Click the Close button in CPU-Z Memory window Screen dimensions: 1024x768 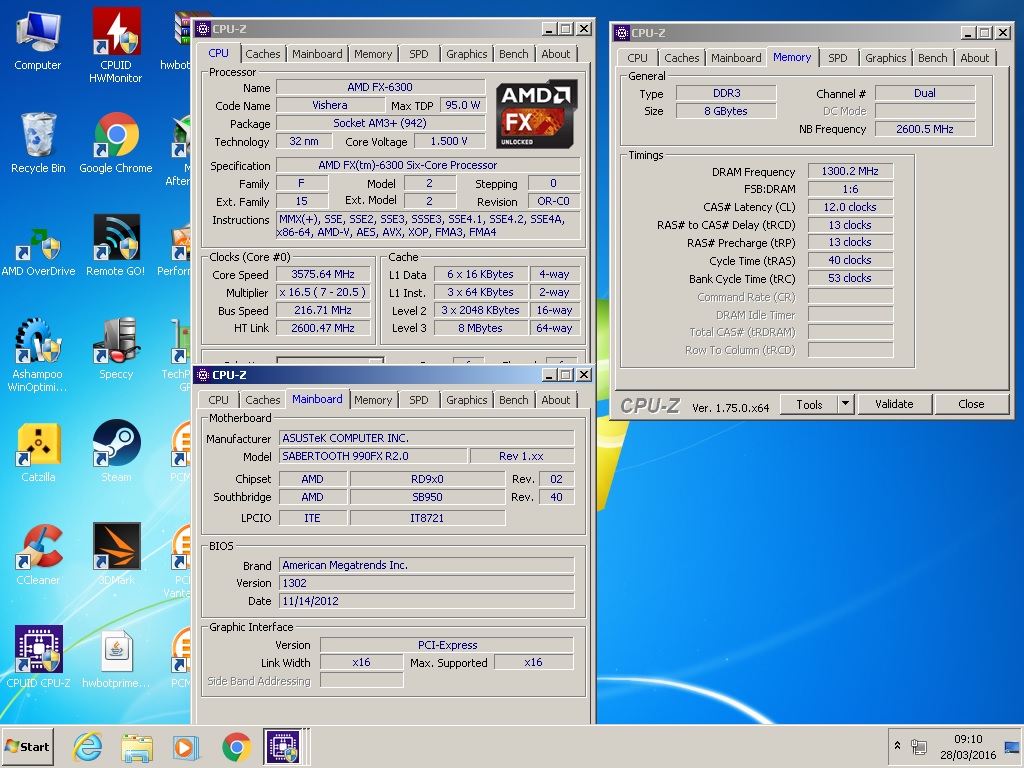click(971, 404)
